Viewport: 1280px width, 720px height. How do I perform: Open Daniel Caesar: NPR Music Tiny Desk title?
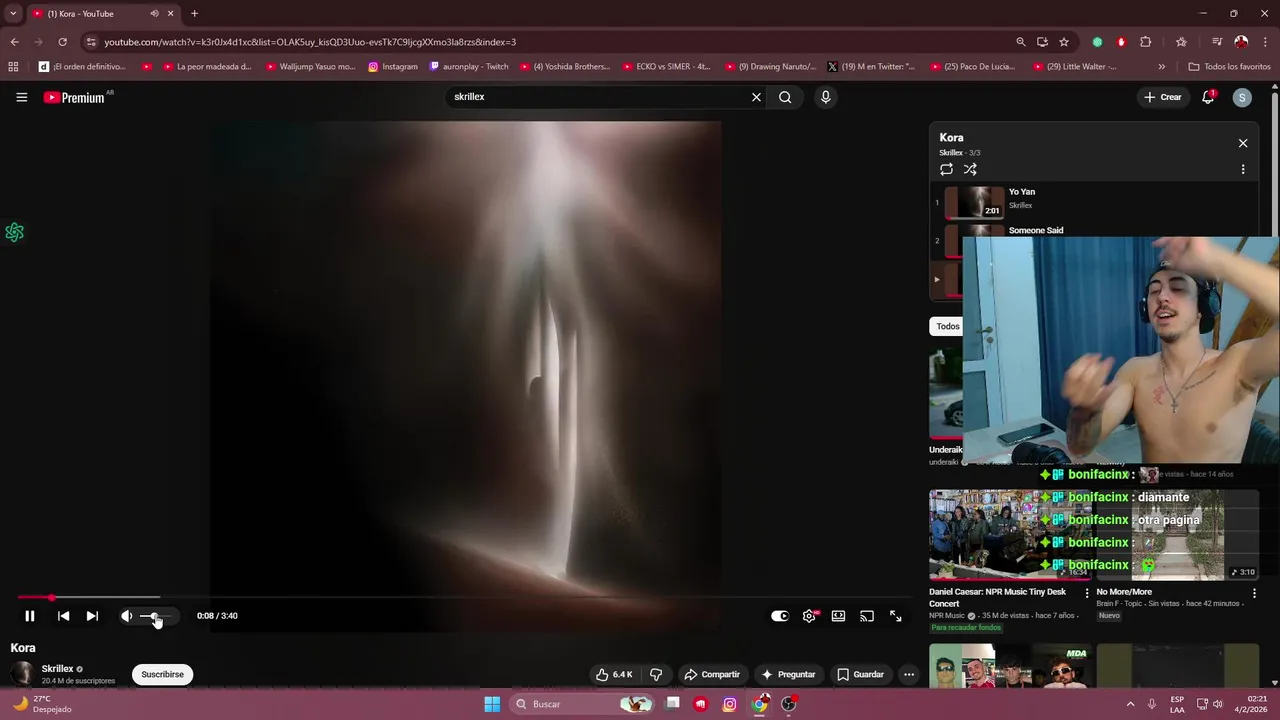pos(997,597)
